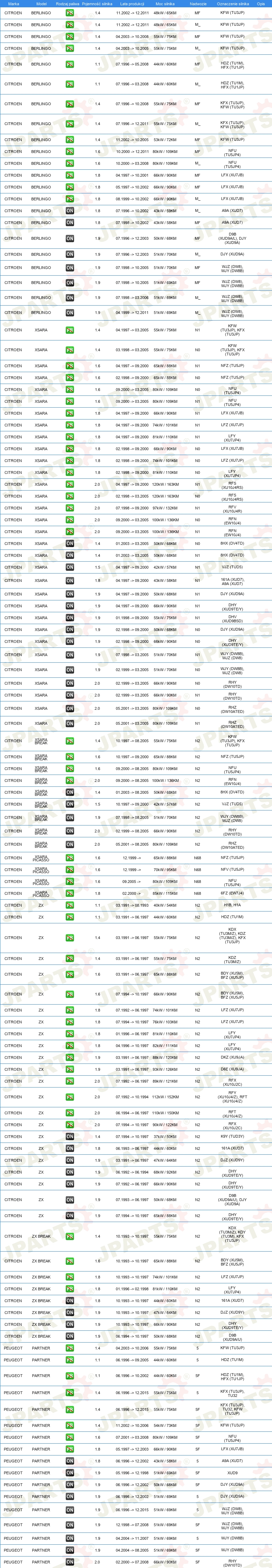Click the Model column header
Viewport: 272px width, 1568px height.
pyautogui.click(x=41, y=3)
